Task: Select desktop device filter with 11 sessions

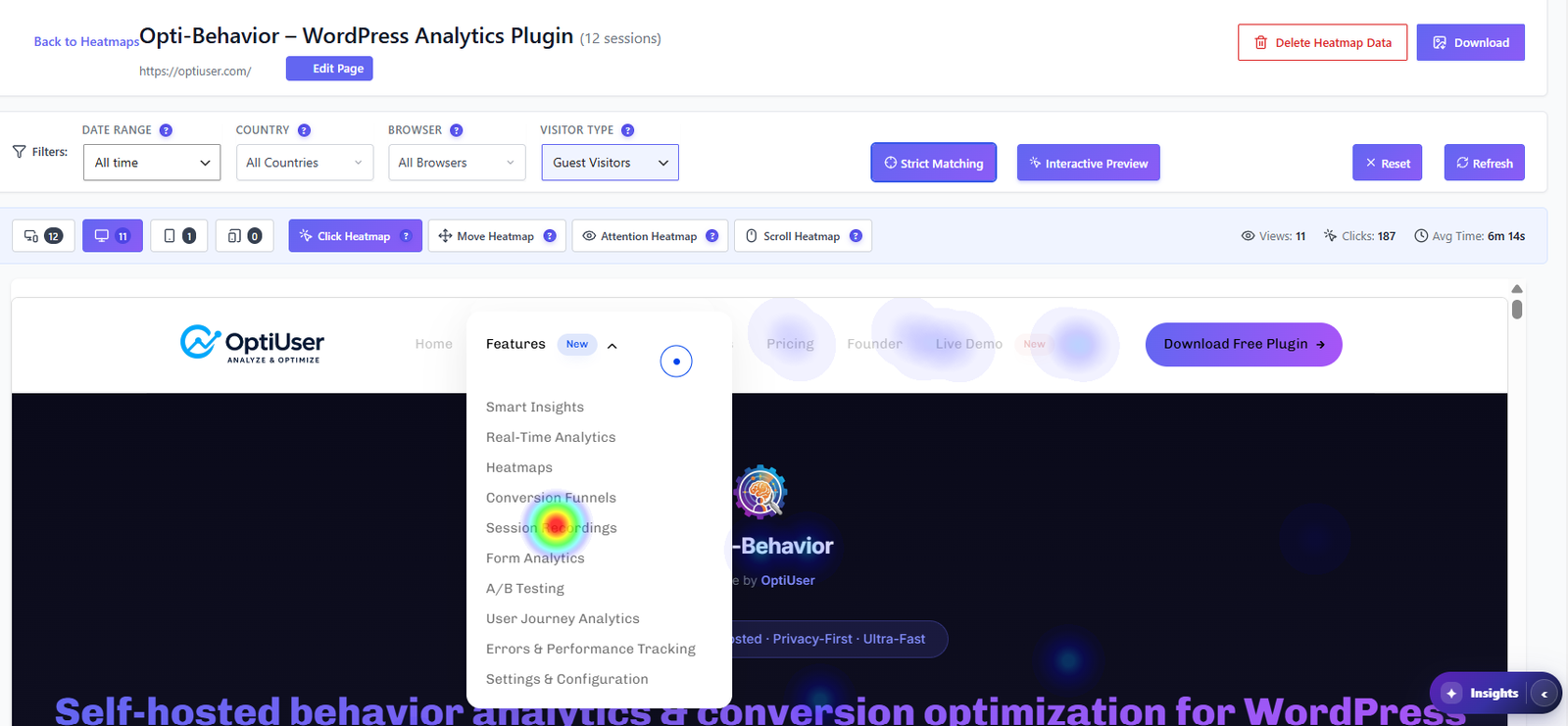Action: pyautogui.click(x=113, y=236)
